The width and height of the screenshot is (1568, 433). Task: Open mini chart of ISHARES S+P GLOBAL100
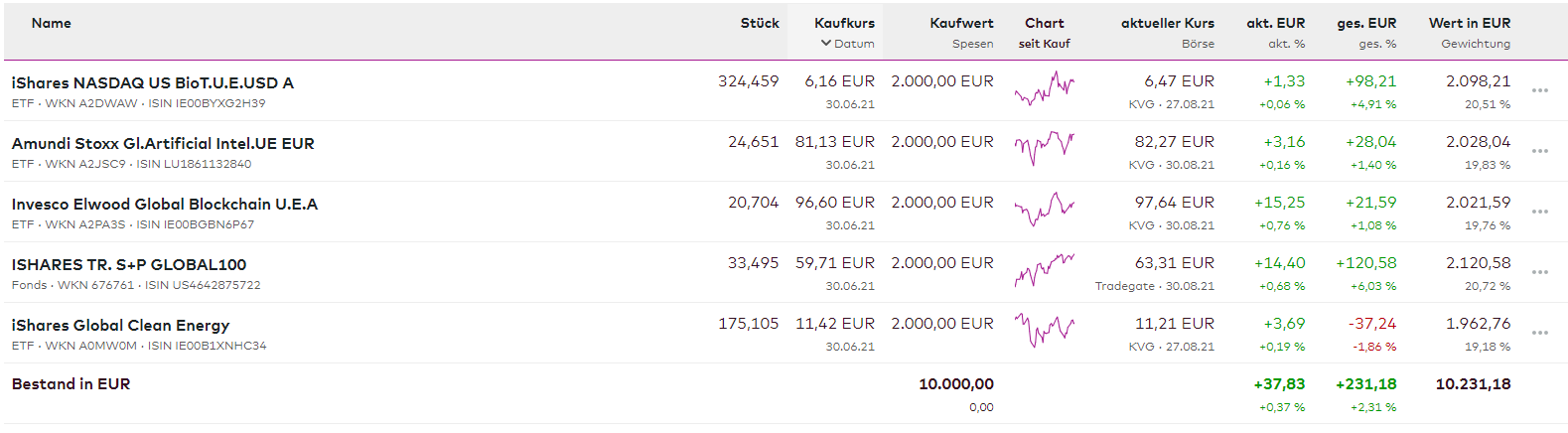tap(1044, 271)
